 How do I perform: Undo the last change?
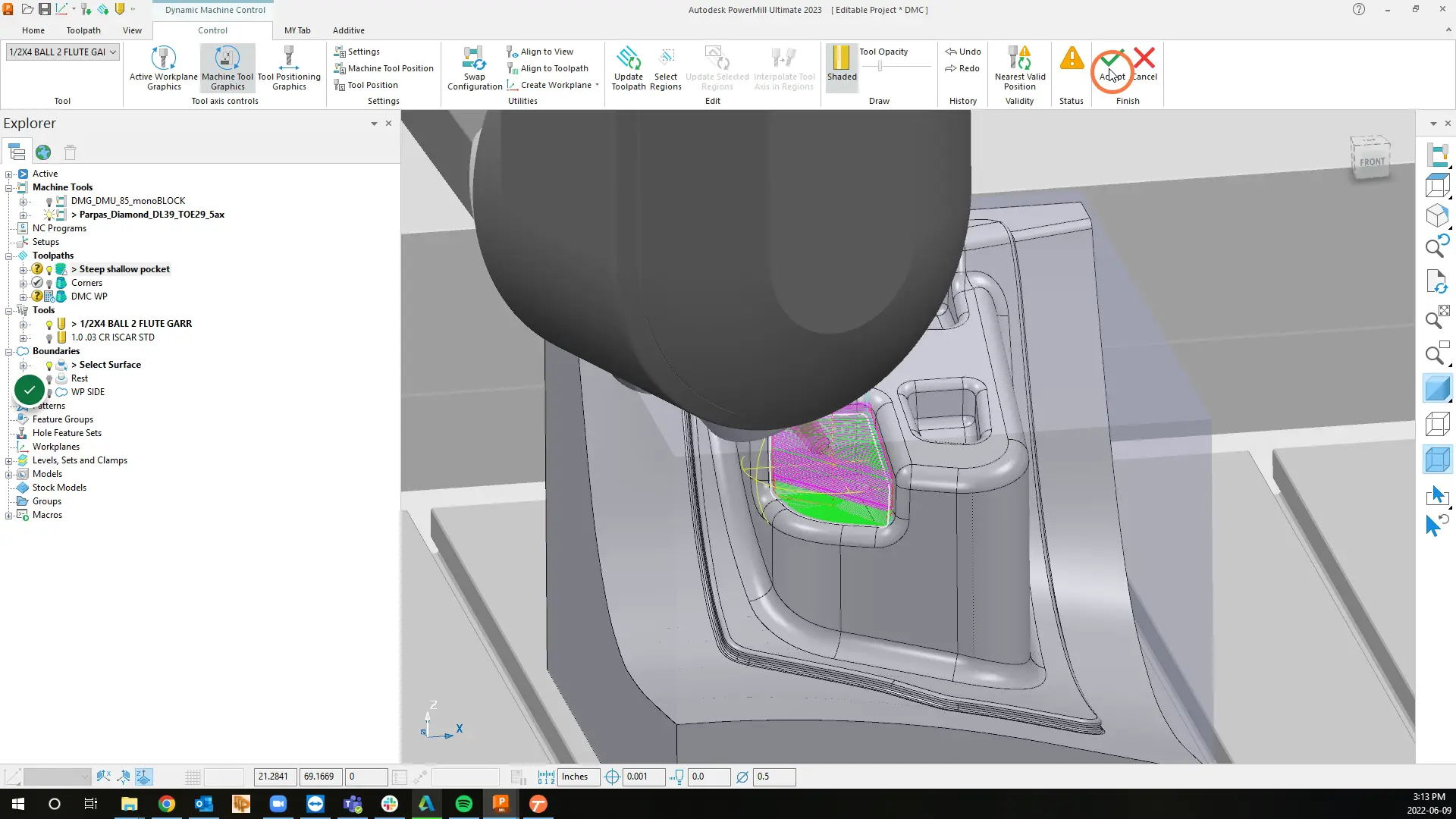[x=963, y=52]
